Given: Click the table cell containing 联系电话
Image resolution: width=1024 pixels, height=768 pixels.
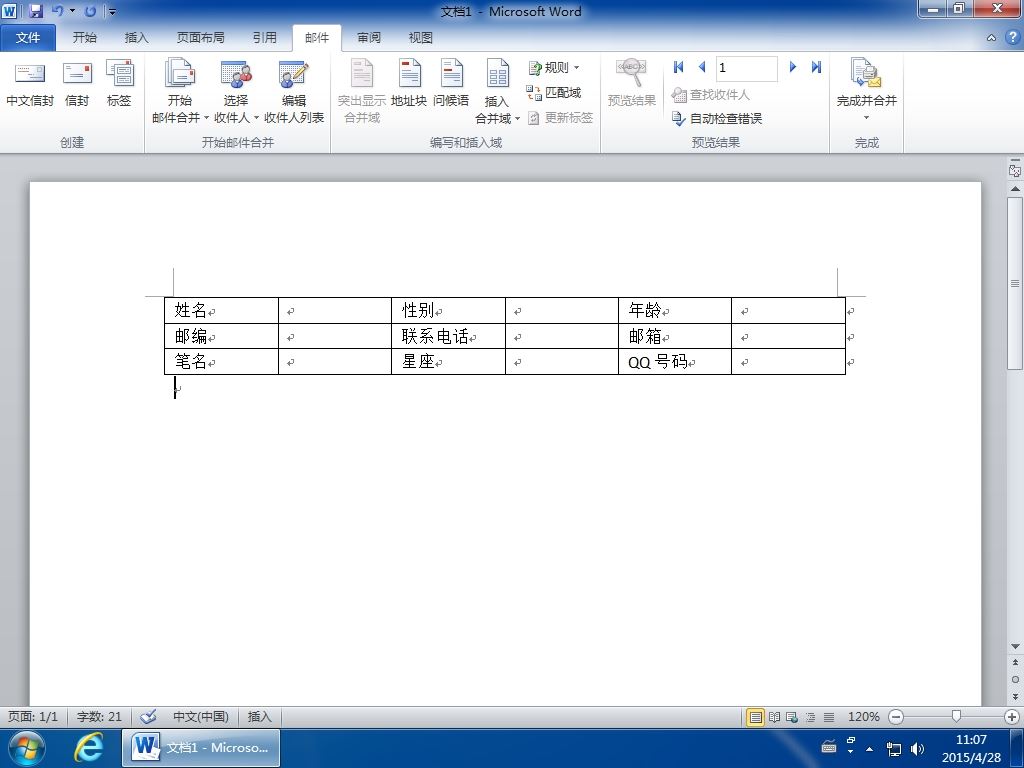Looking at the screenshot, I should [448, 336].
